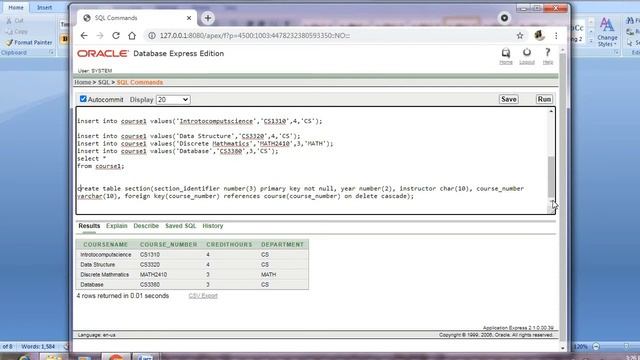
Task: Open the Chrome profile avatar
Action: click(539, 36)
